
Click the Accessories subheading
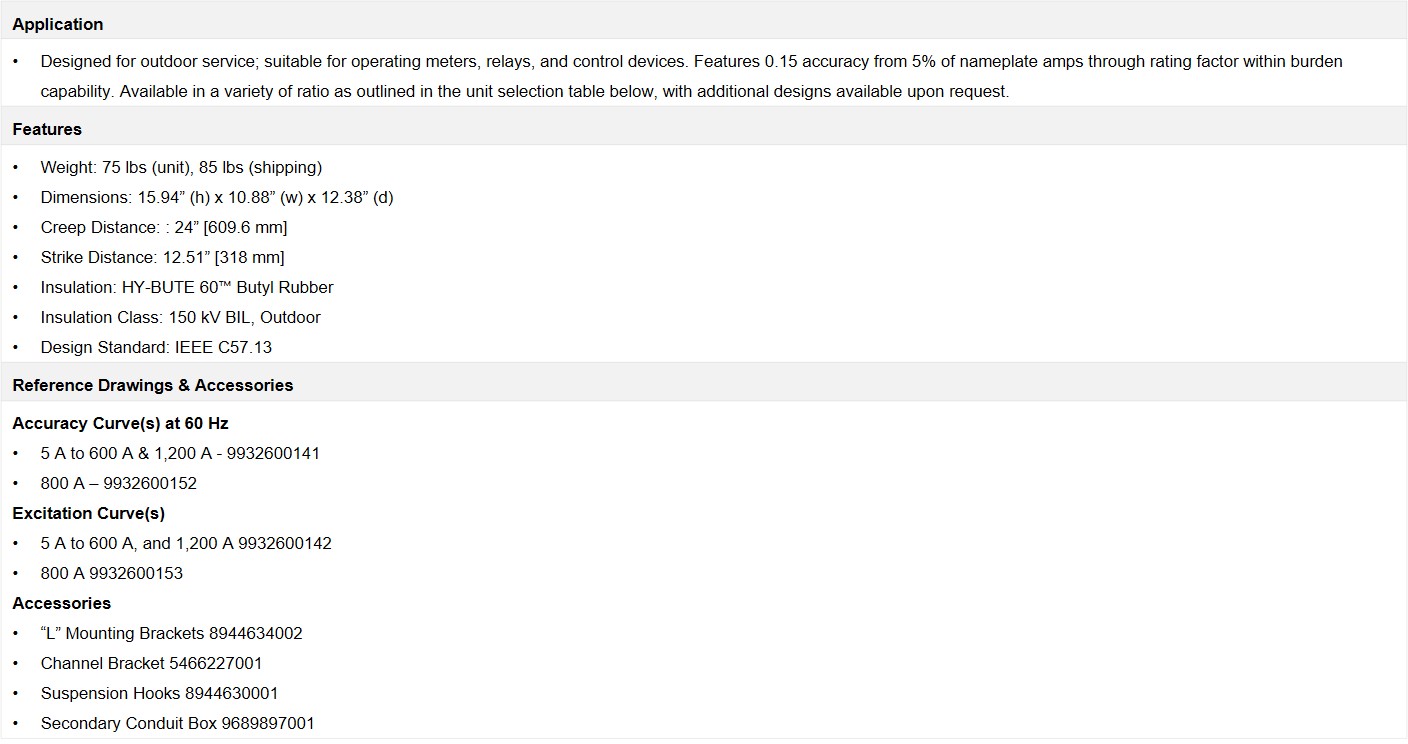coord(61,603)
